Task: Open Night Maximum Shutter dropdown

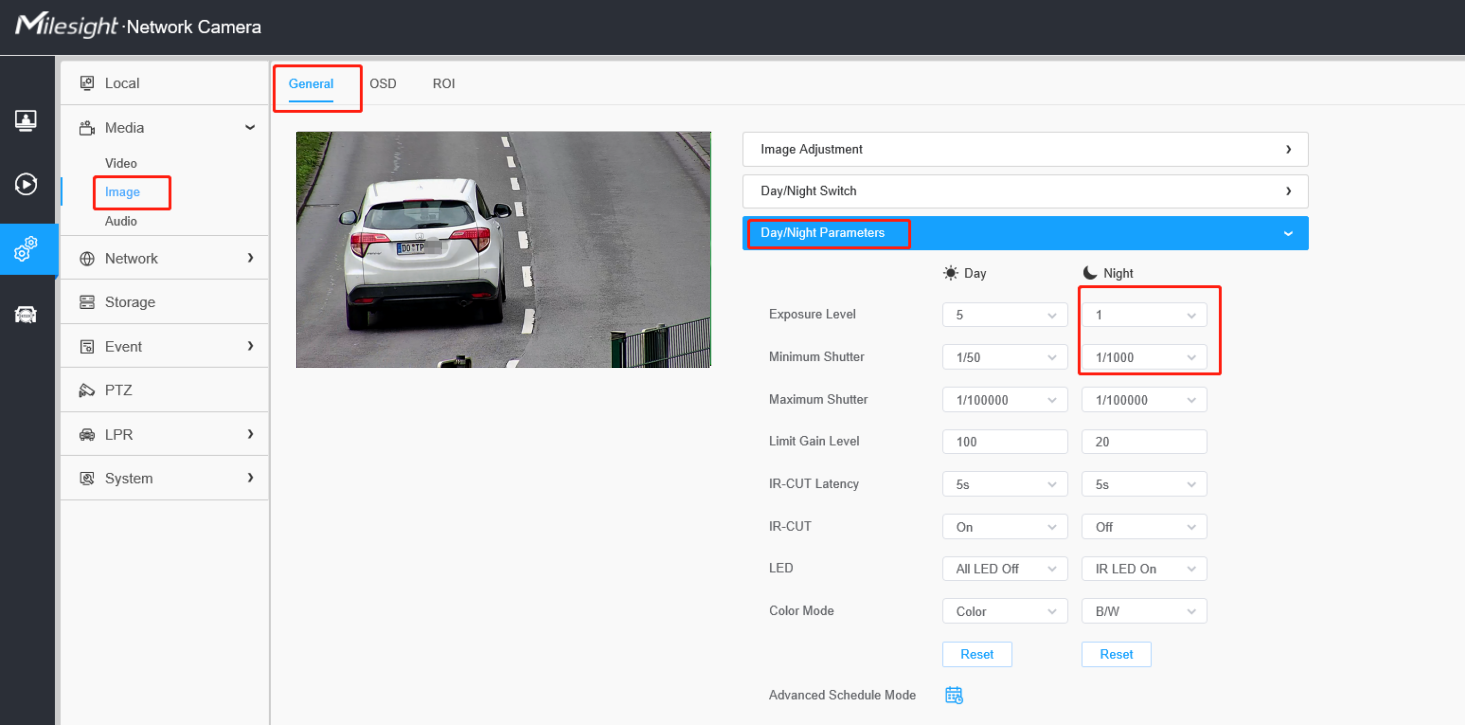Action: tap(1144, 400)
